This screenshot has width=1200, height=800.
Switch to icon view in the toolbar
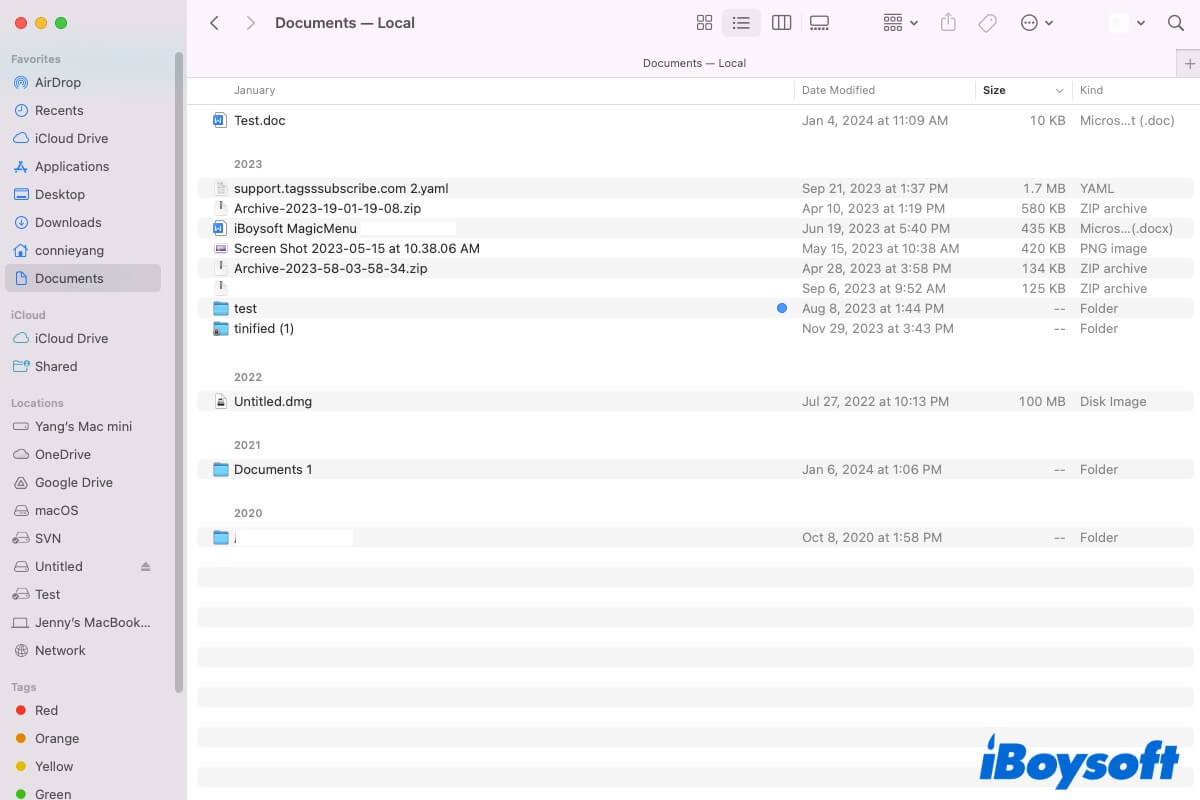704,22
